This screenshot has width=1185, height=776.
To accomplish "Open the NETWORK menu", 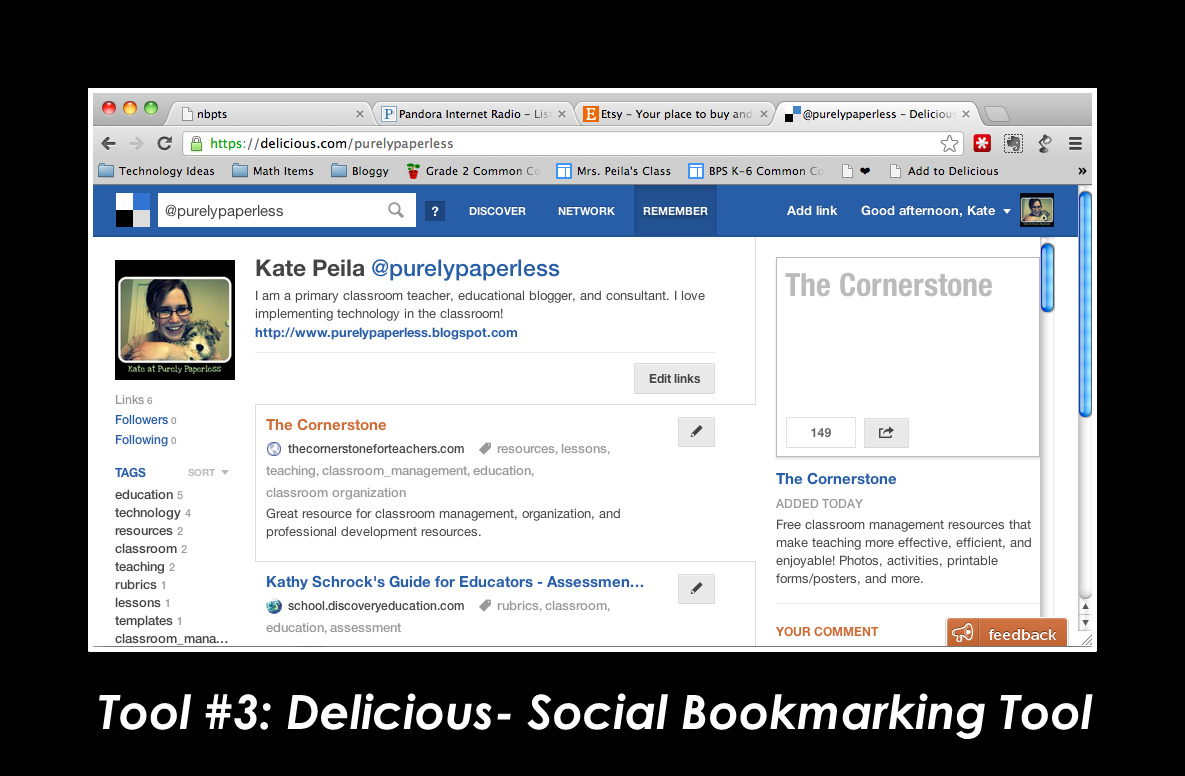I will click(586, 211).
